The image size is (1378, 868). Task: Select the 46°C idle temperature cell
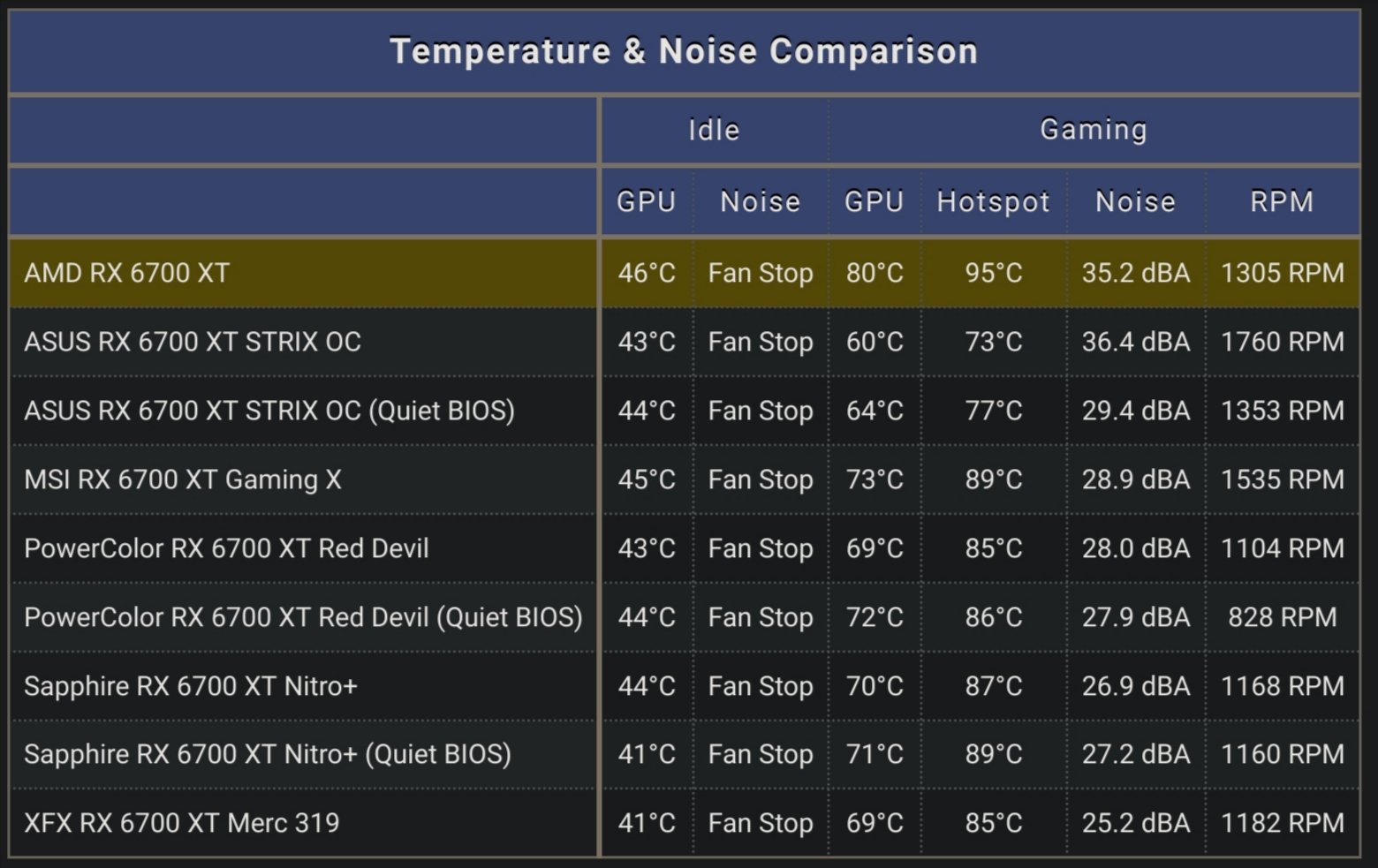tap(646, 273)
